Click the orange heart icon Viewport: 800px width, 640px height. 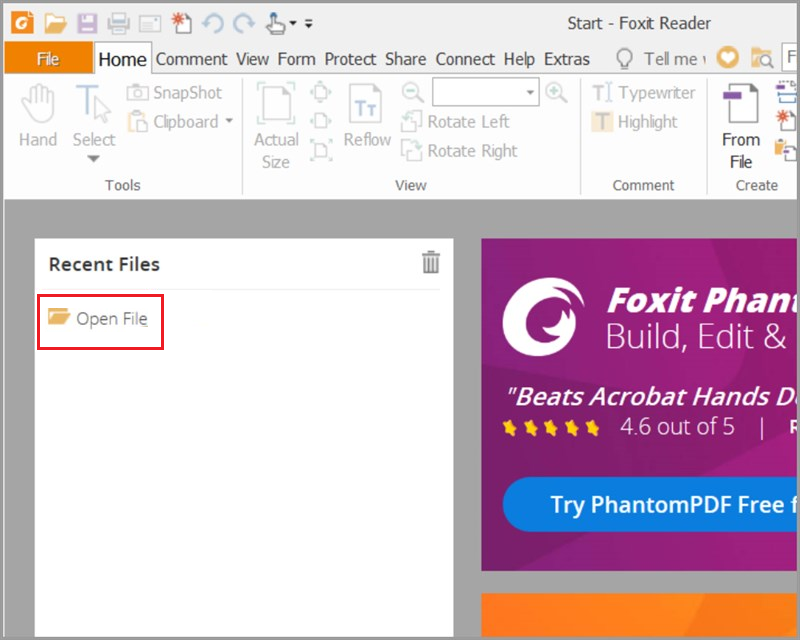coord(728,58)
